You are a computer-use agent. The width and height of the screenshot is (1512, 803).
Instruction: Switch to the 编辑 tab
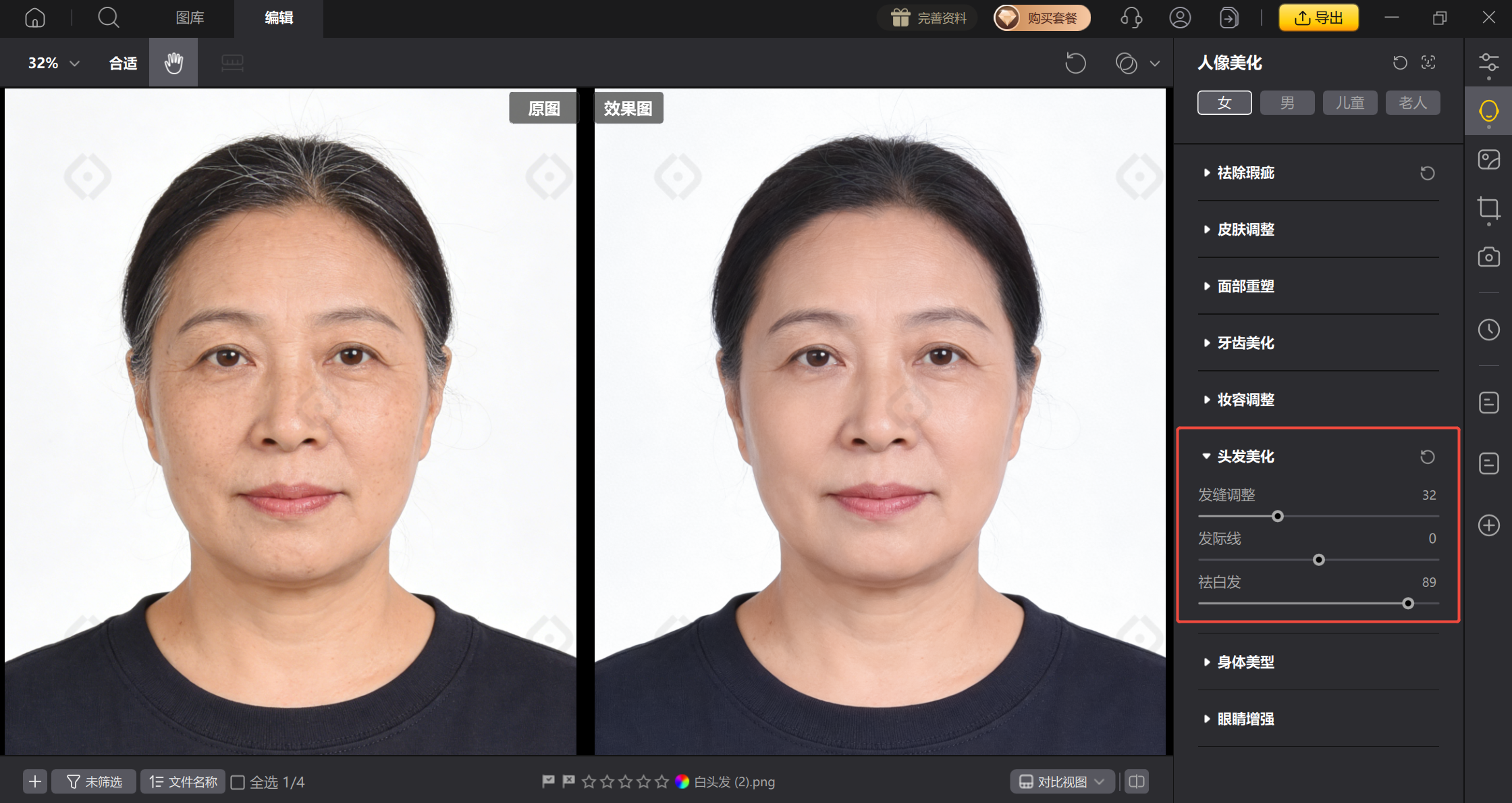(278, 18)
